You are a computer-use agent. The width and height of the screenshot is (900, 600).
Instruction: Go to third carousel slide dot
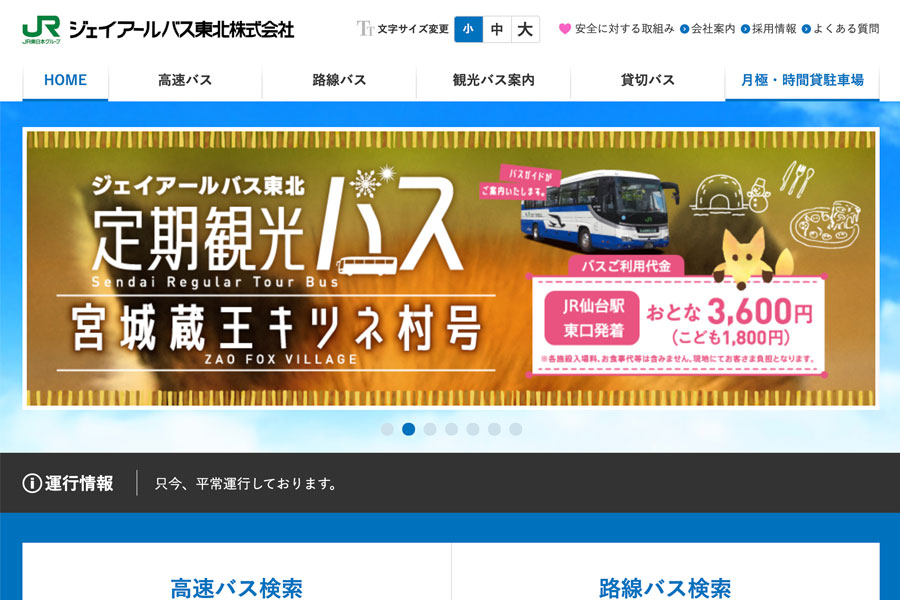(430, 429)
